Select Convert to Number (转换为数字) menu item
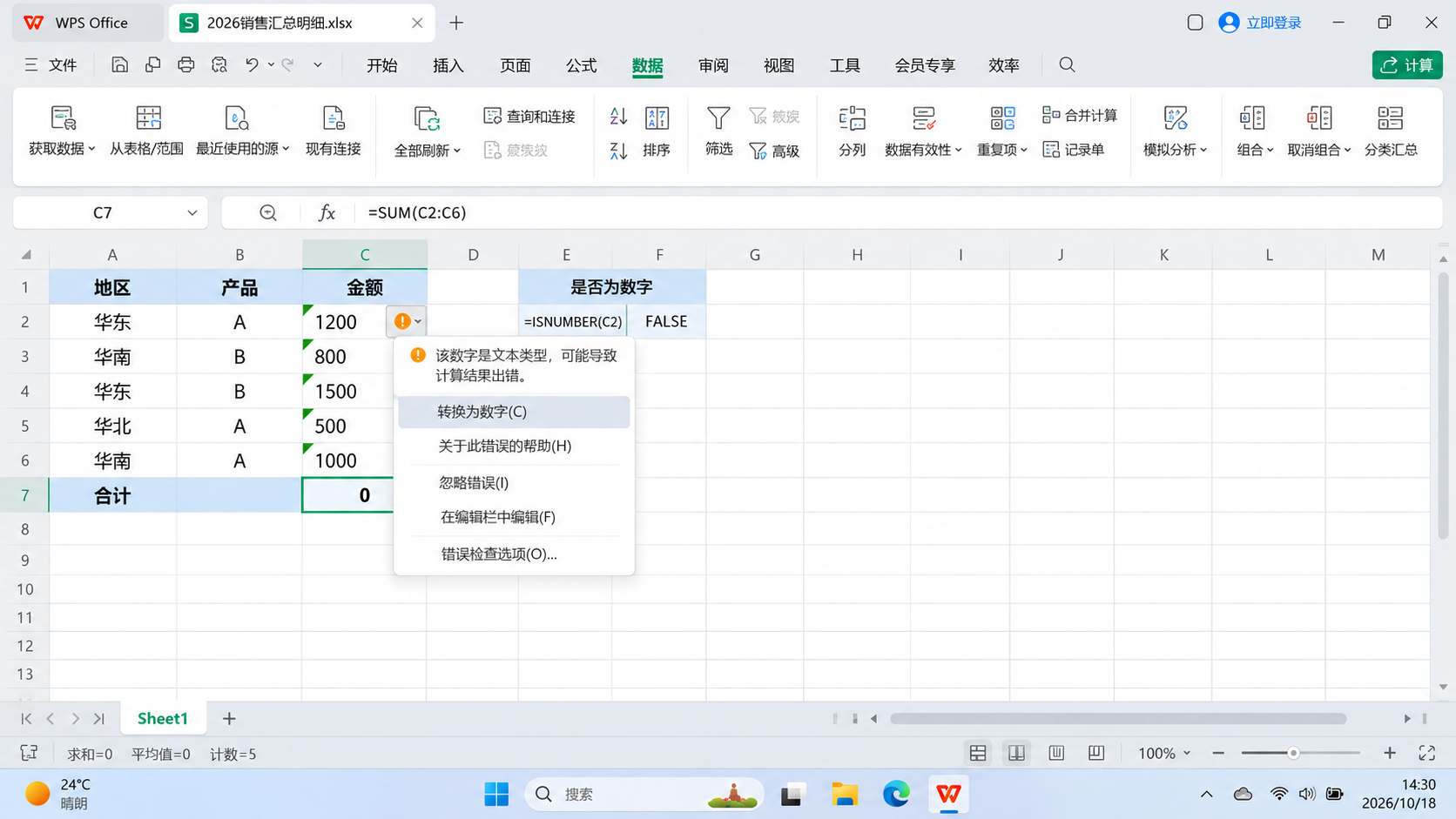Image resolution: width=1456 pixels, height=819 pixels. click(x=514, y=412)
